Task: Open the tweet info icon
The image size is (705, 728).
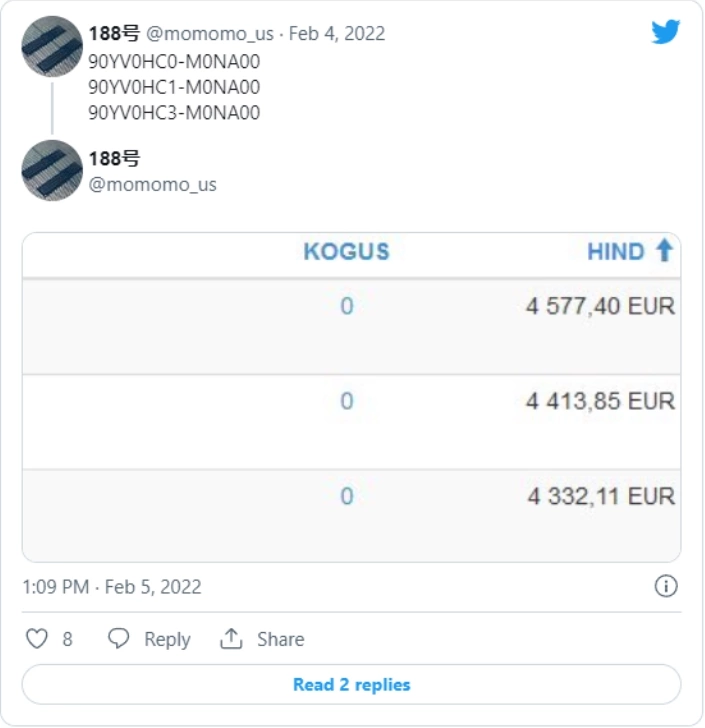Action: click(x=666, y=586)
